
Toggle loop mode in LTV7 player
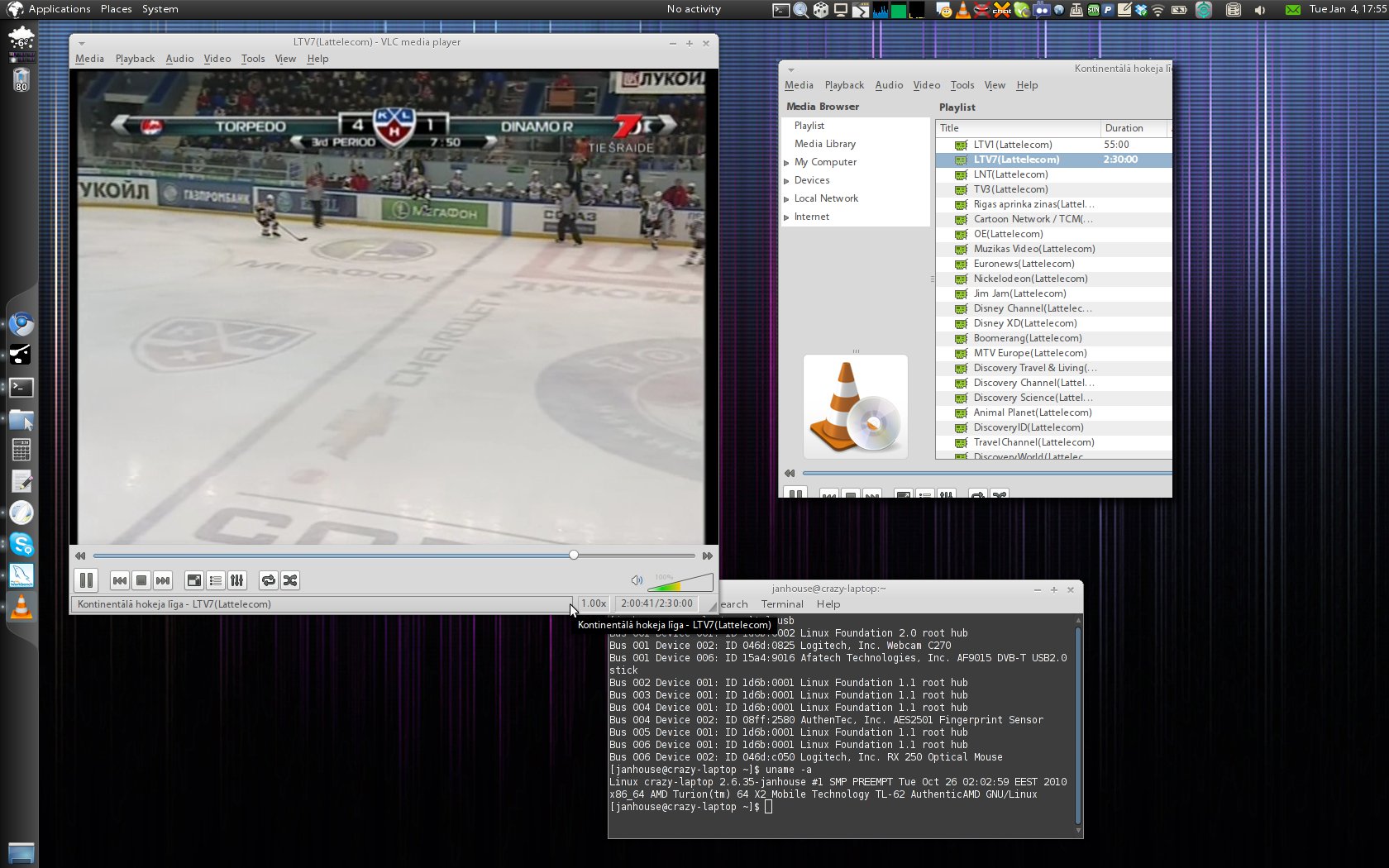pos(269,580)
